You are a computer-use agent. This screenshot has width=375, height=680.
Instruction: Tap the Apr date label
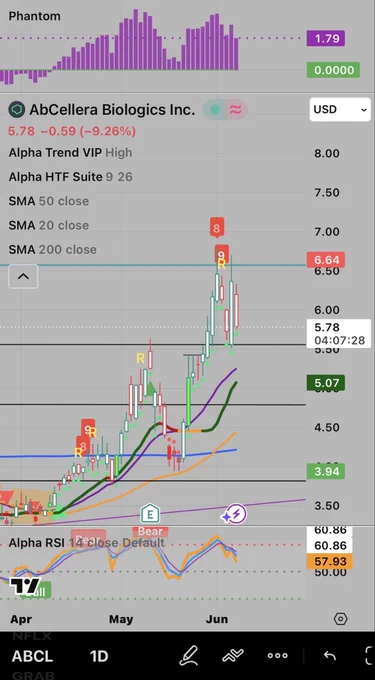21,619
